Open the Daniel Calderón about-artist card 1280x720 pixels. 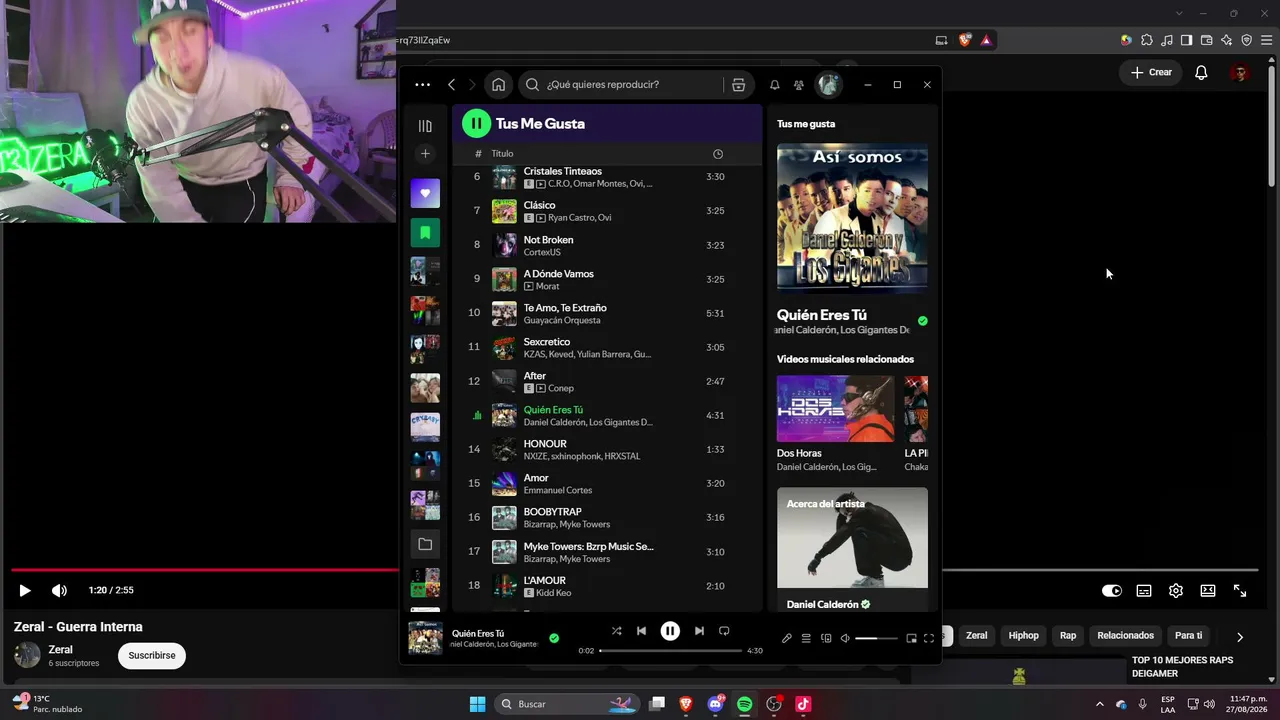pyautogui.click(x=852, y=549)
